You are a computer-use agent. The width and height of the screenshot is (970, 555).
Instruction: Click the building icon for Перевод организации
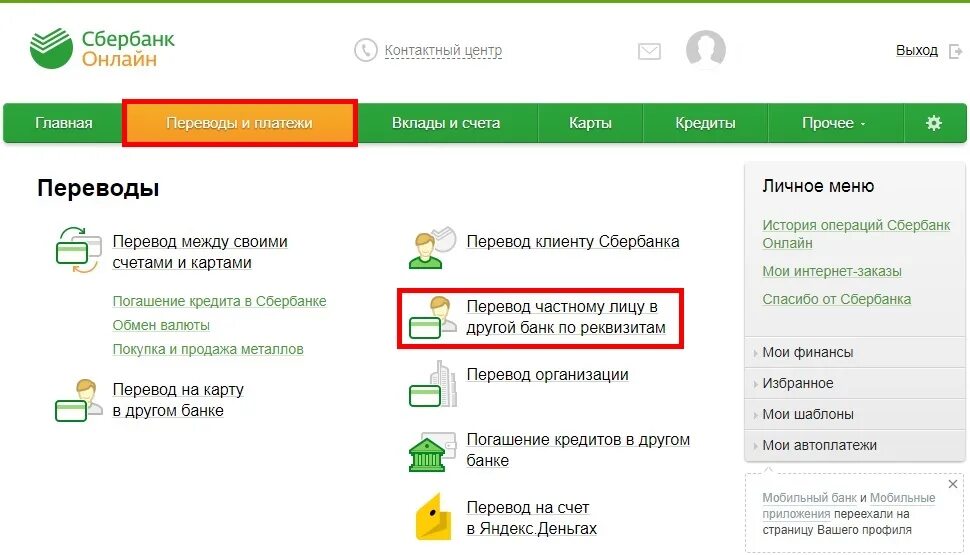(x=432, y=384)
